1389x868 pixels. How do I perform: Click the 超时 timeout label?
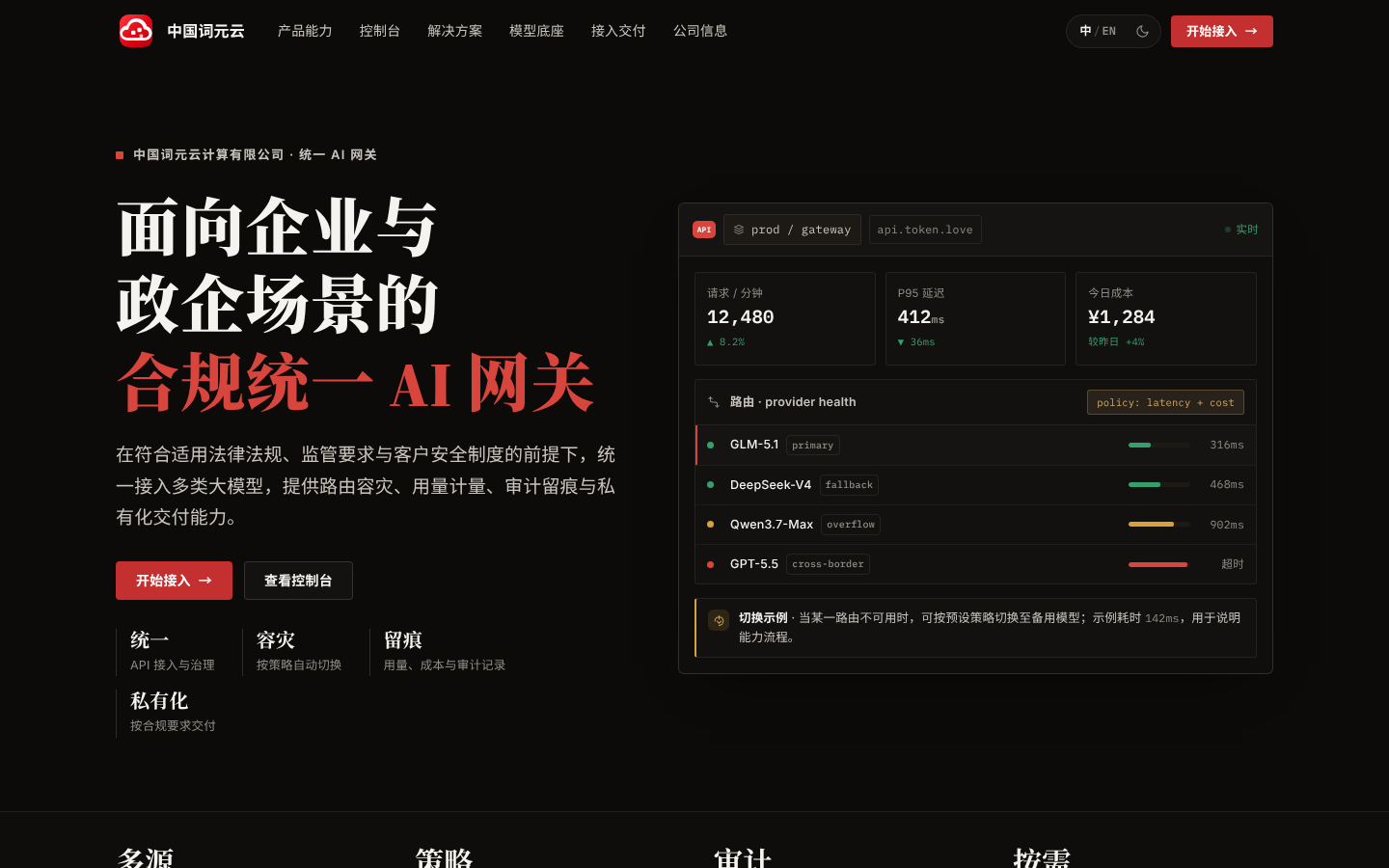point(1233,564)
